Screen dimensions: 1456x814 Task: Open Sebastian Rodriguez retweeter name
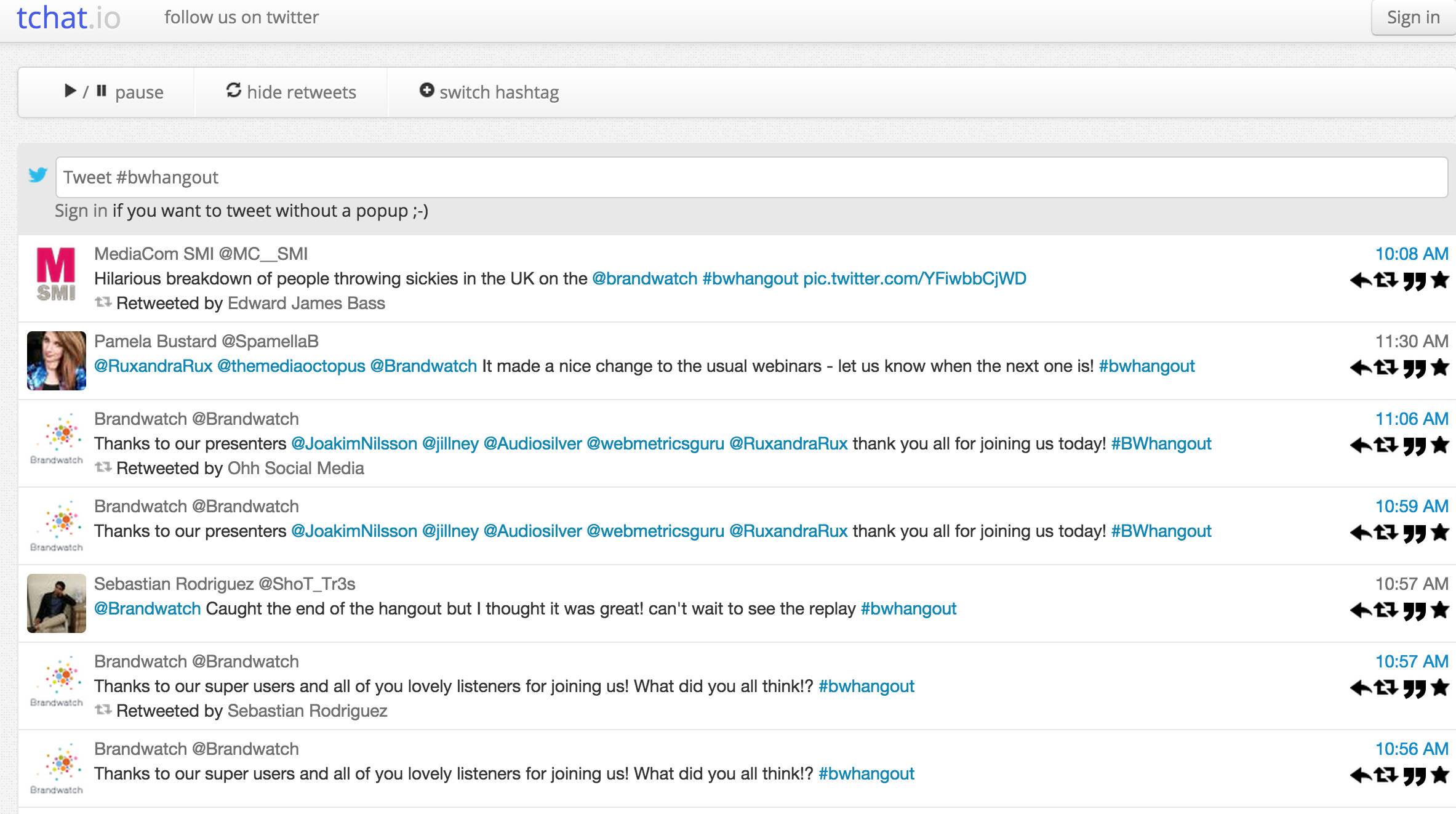308,711
